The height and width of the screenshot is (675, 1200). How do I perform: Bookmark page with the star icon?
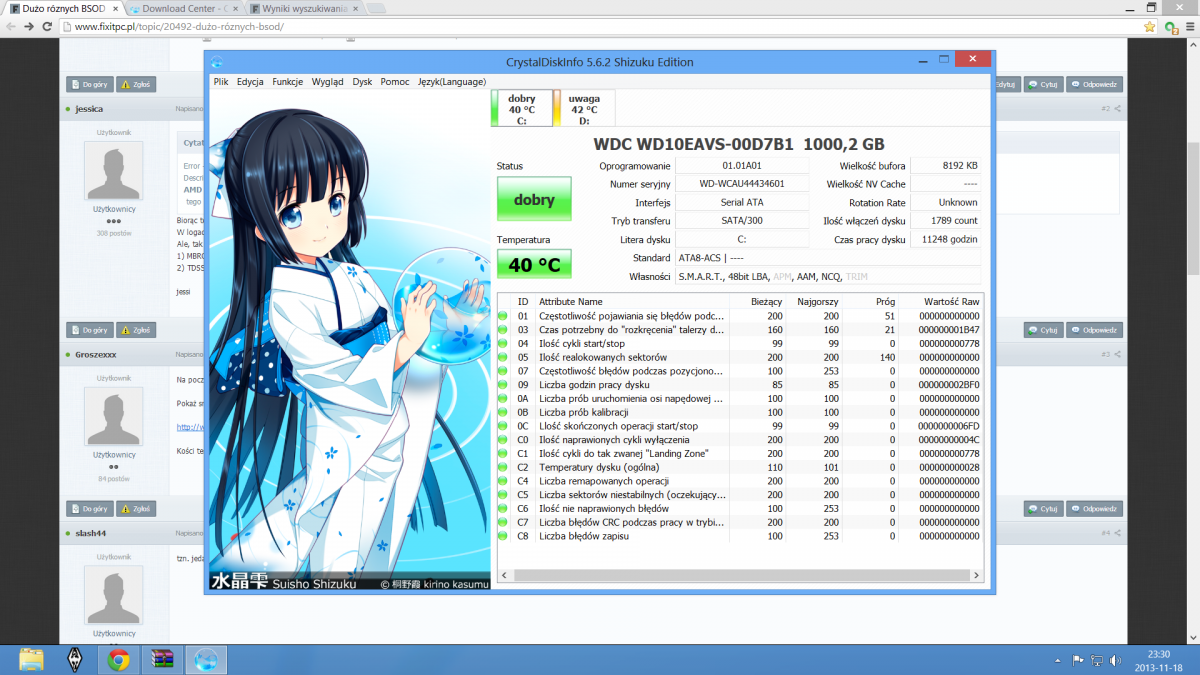click(1150, 27)
